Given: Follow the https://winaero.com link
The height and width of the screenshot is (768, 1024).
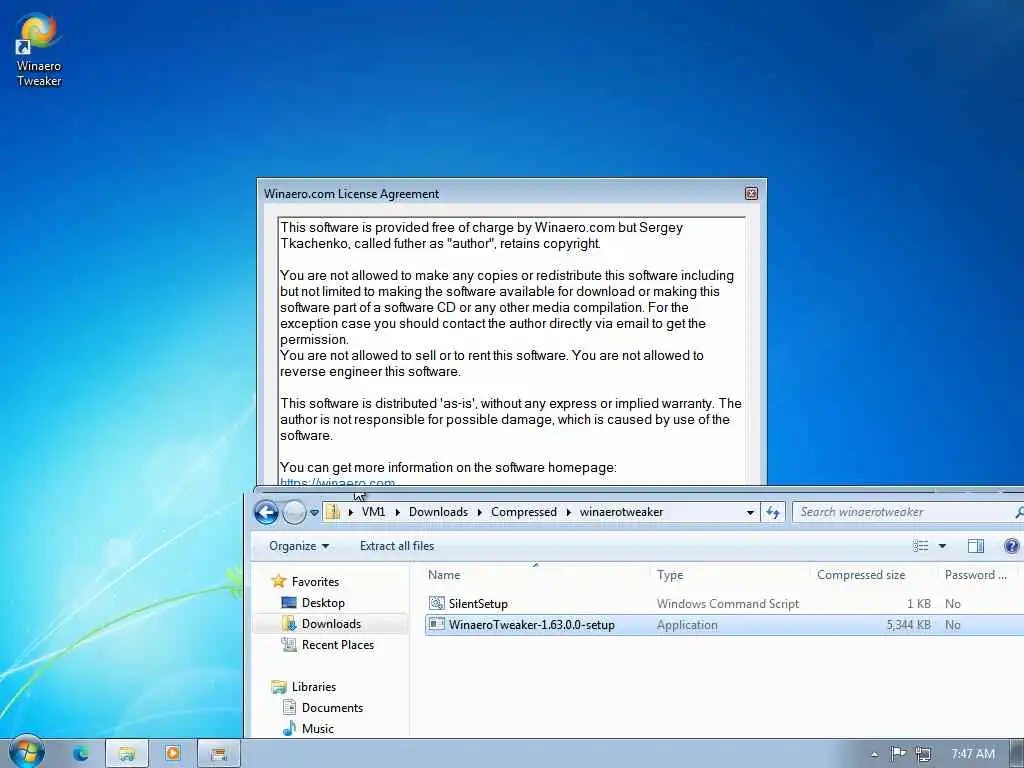Looking at the screenshot, I should tap(337, 482).
